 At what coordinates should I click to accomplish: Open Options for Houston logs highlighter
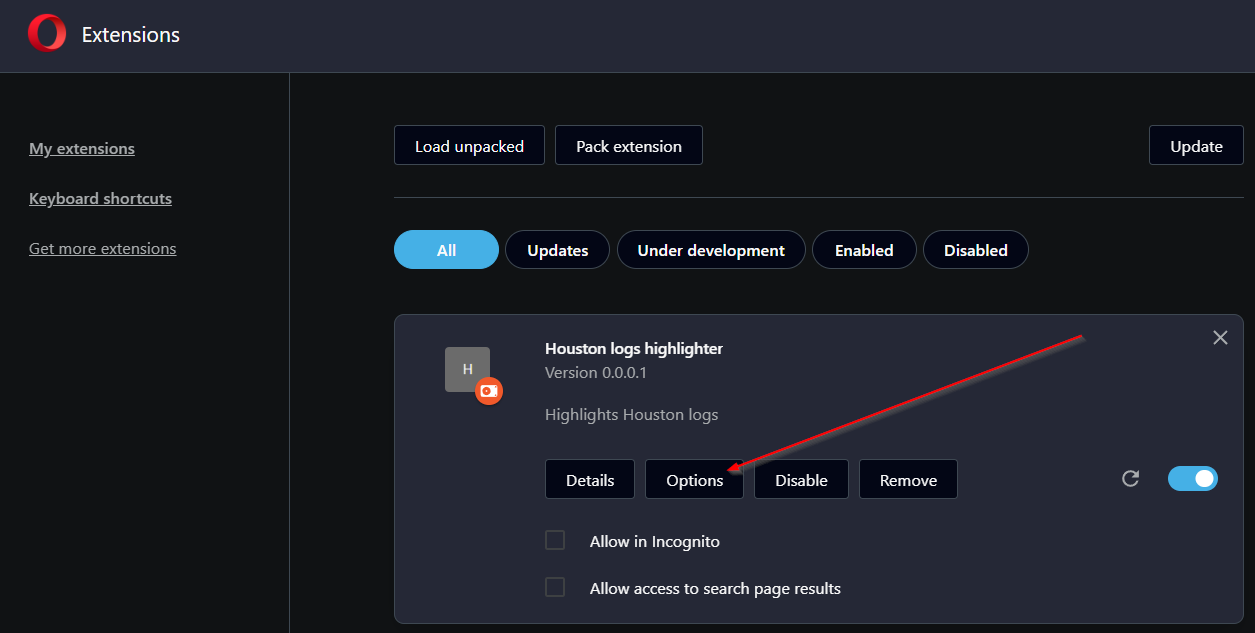(x=694, y=480)
